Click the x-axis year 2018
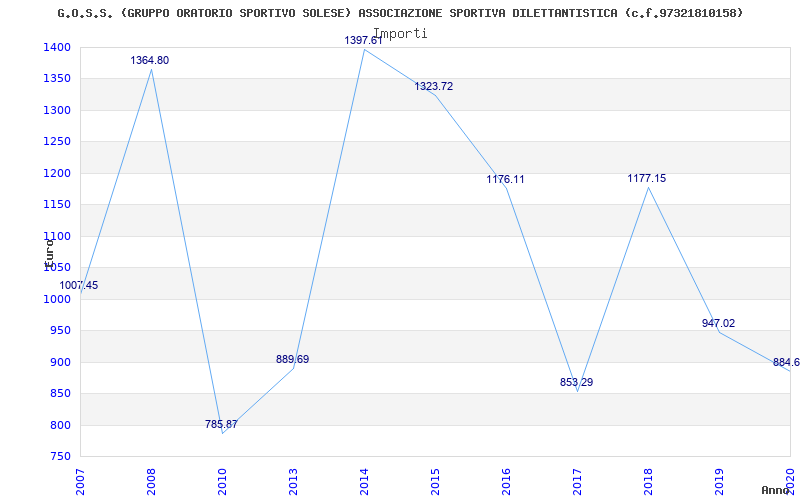This screenshot has height=500, width=800. pos(648,481)
